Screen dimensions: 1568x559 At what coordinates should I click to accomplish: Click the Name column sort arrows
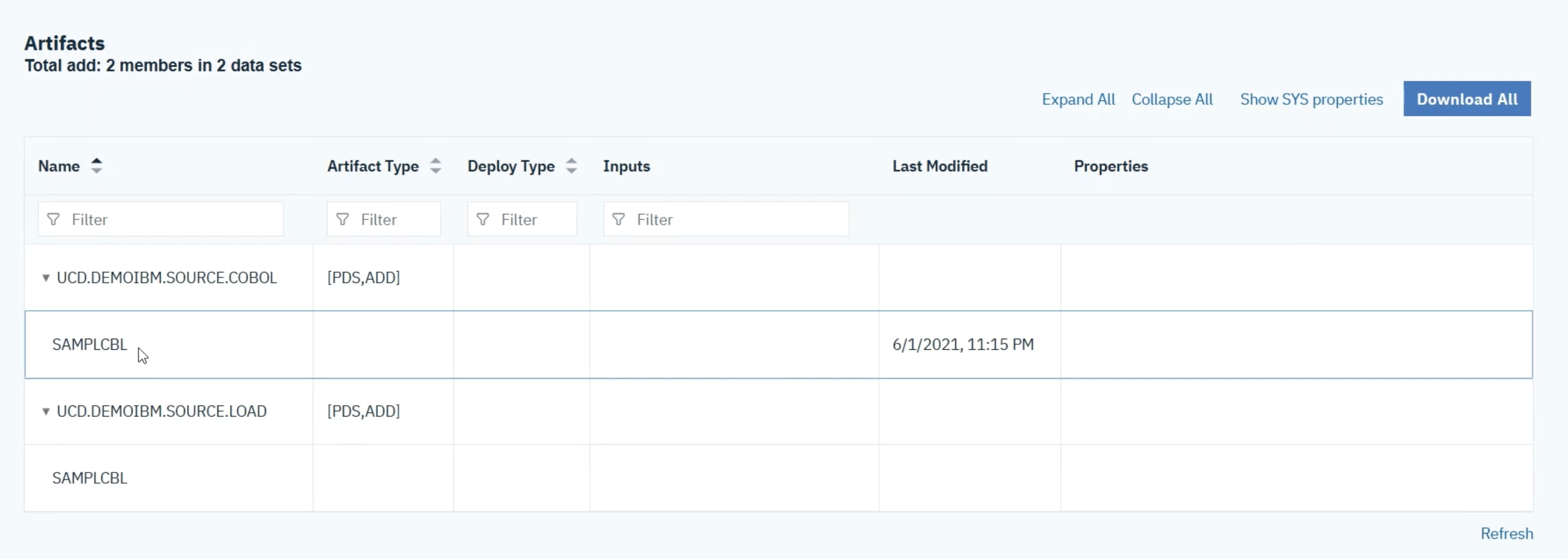point(96,166)
